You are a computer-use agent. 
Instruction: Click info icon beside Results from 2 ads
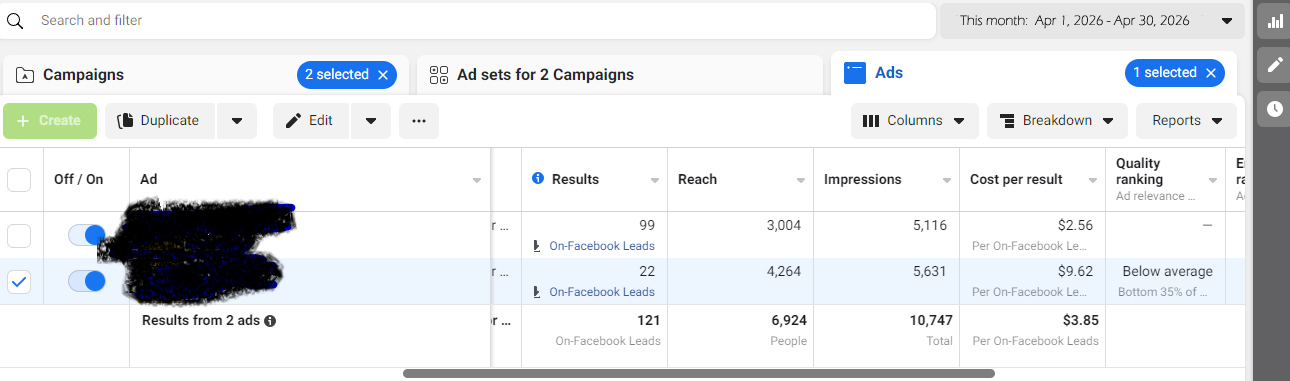[270, 321]
